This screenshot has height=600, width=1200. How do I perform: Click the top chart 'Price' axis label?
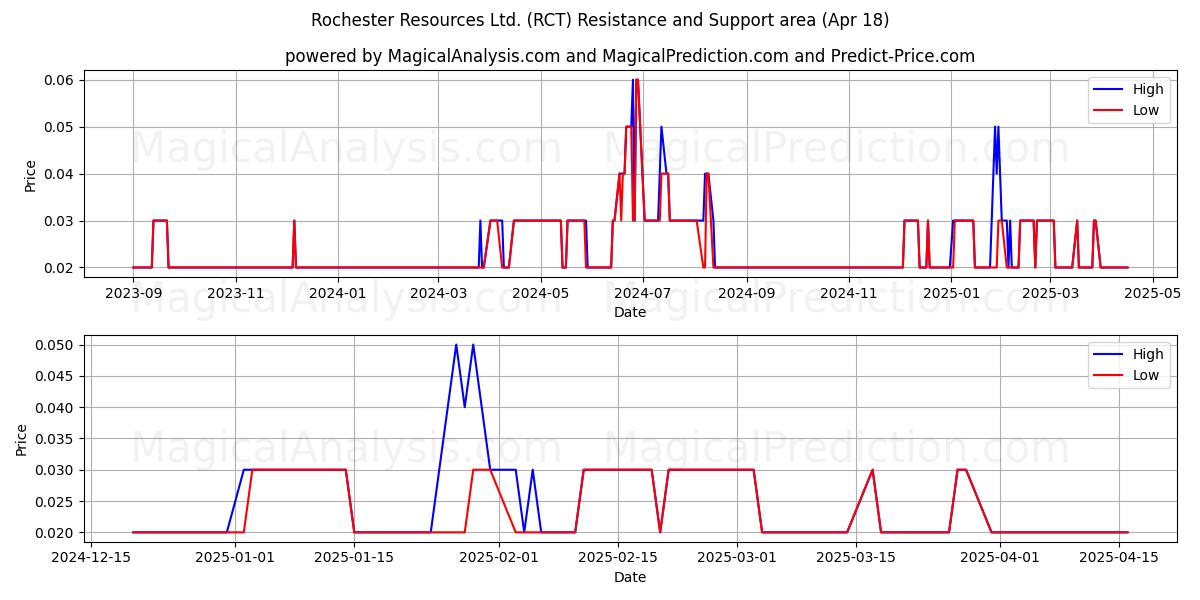30,175
